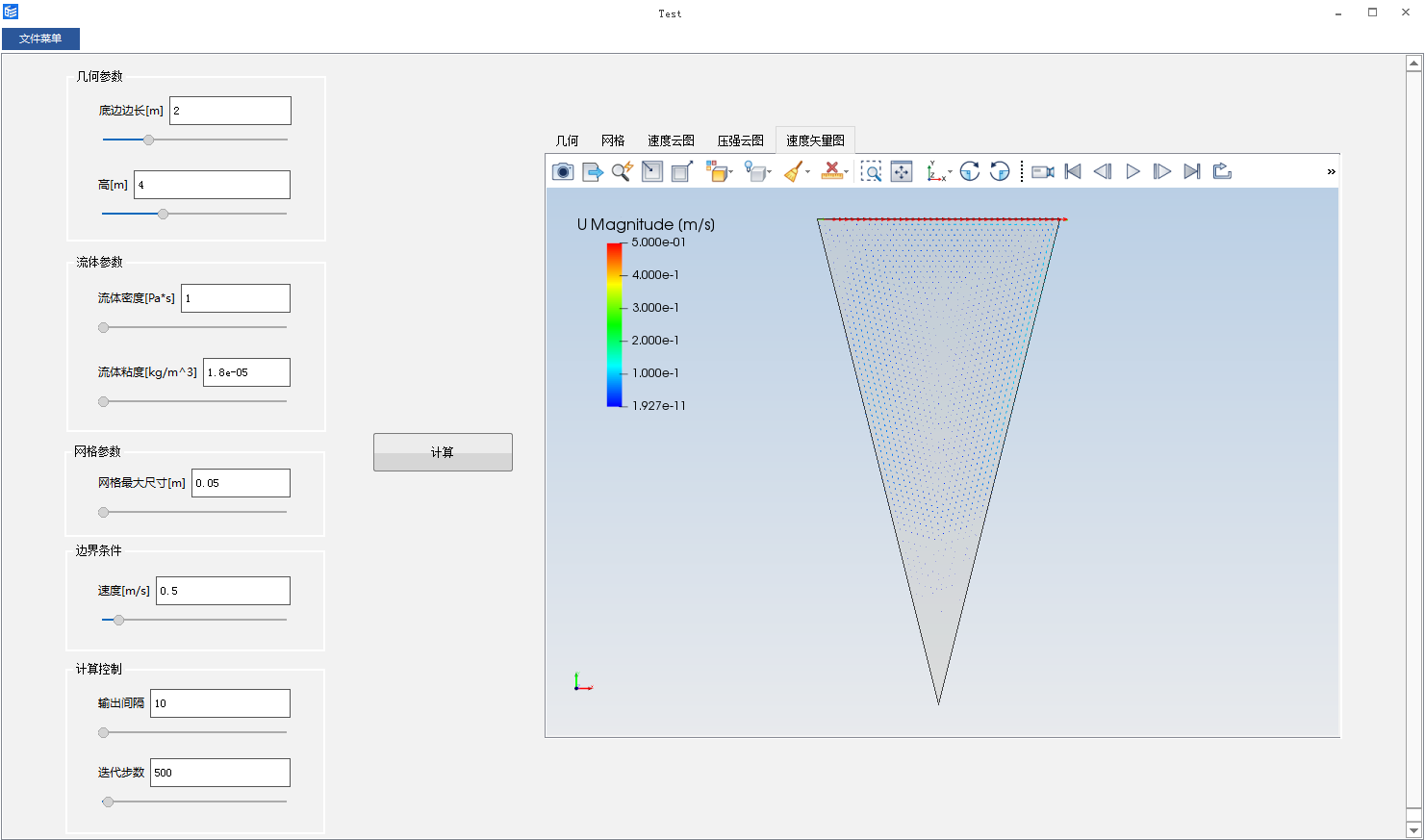Click the 流体密度 slider handle

click(x=104, y=327)
